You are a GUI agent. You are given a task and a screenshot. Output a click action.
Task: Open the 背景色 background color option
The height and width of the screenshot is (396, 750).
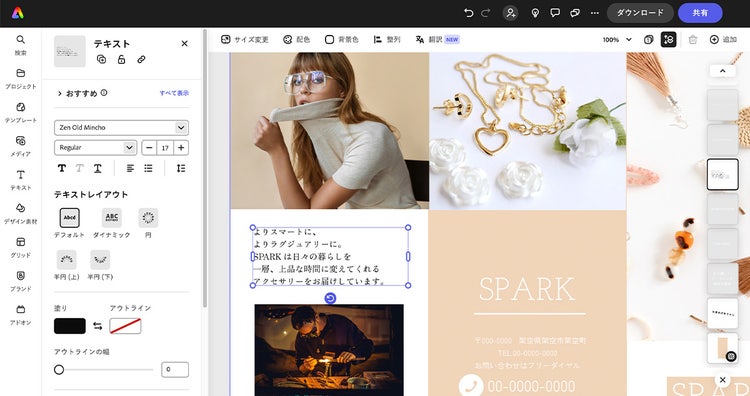pos(342,40)
